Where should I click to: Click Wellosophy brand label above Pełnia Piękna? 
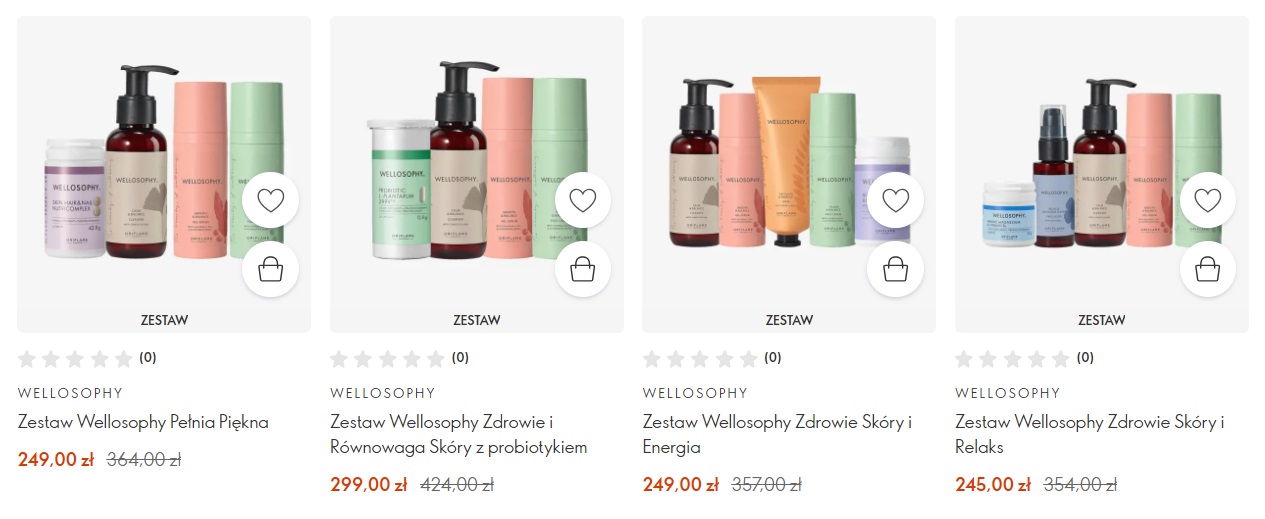click(70, 393)
